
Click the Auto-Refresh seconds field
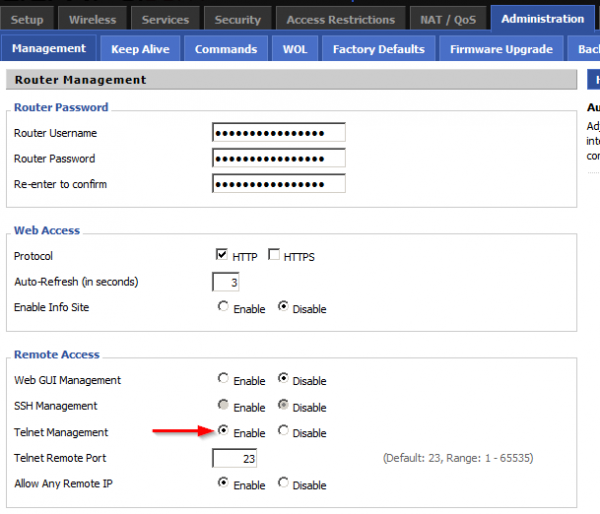pyautogui.click(x=226, y=282)
